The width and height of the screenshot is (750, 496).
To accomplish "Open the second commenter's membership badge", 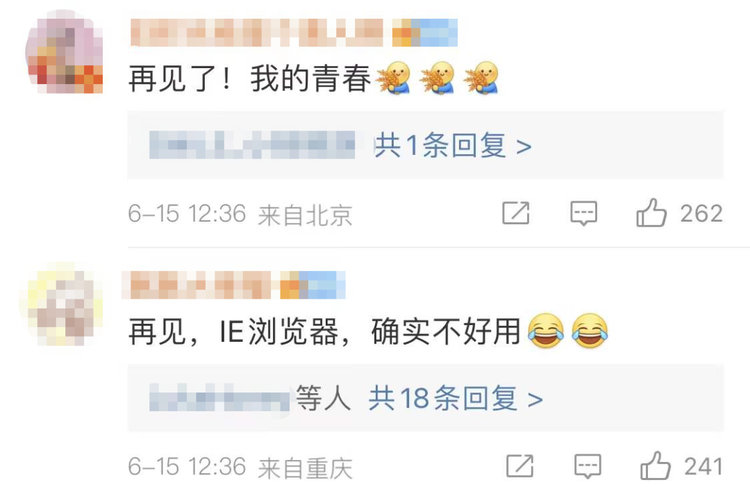I will coord(313,285).
